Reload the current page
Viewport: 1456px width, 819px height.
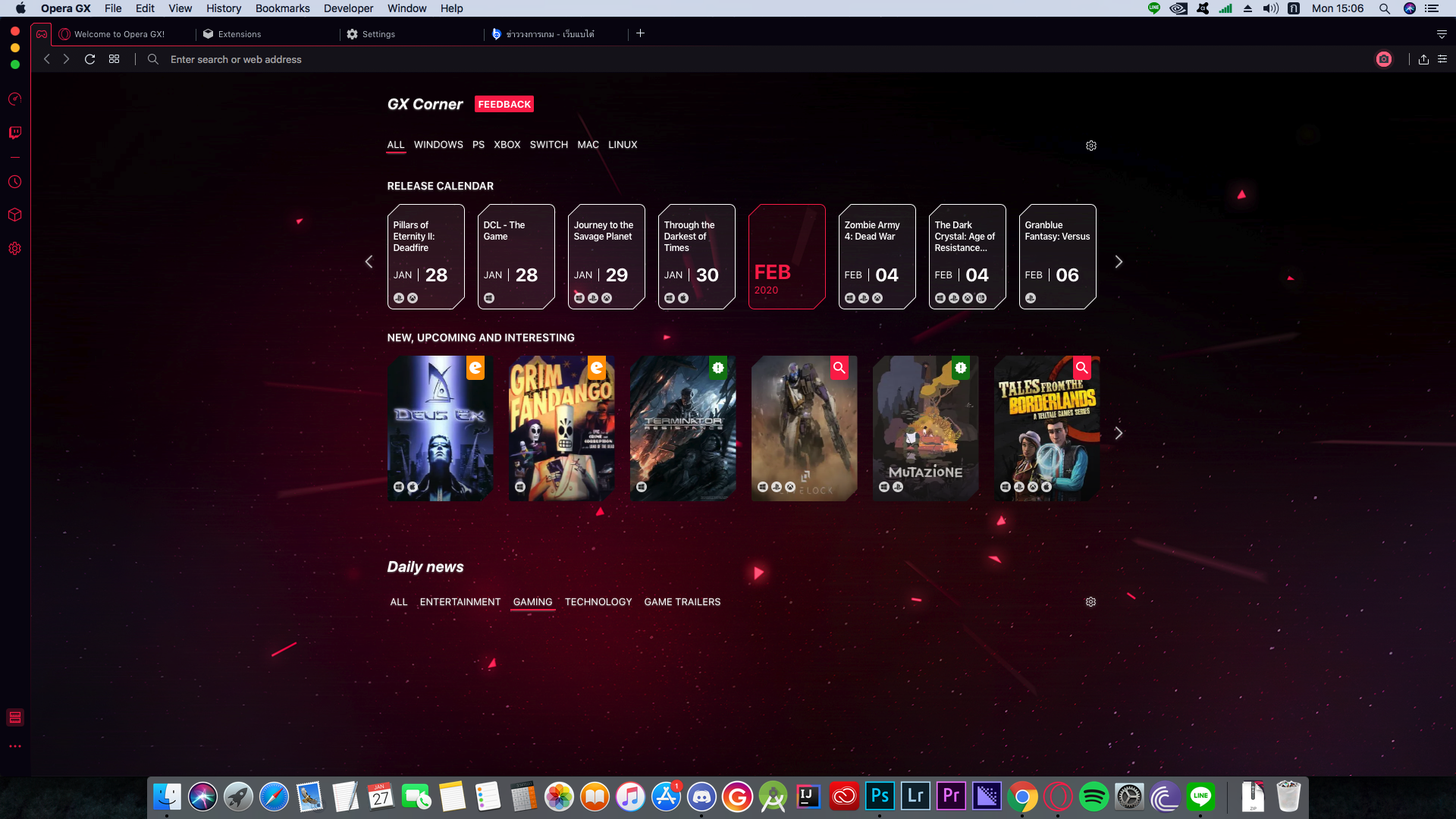click(x=89, y=59)
